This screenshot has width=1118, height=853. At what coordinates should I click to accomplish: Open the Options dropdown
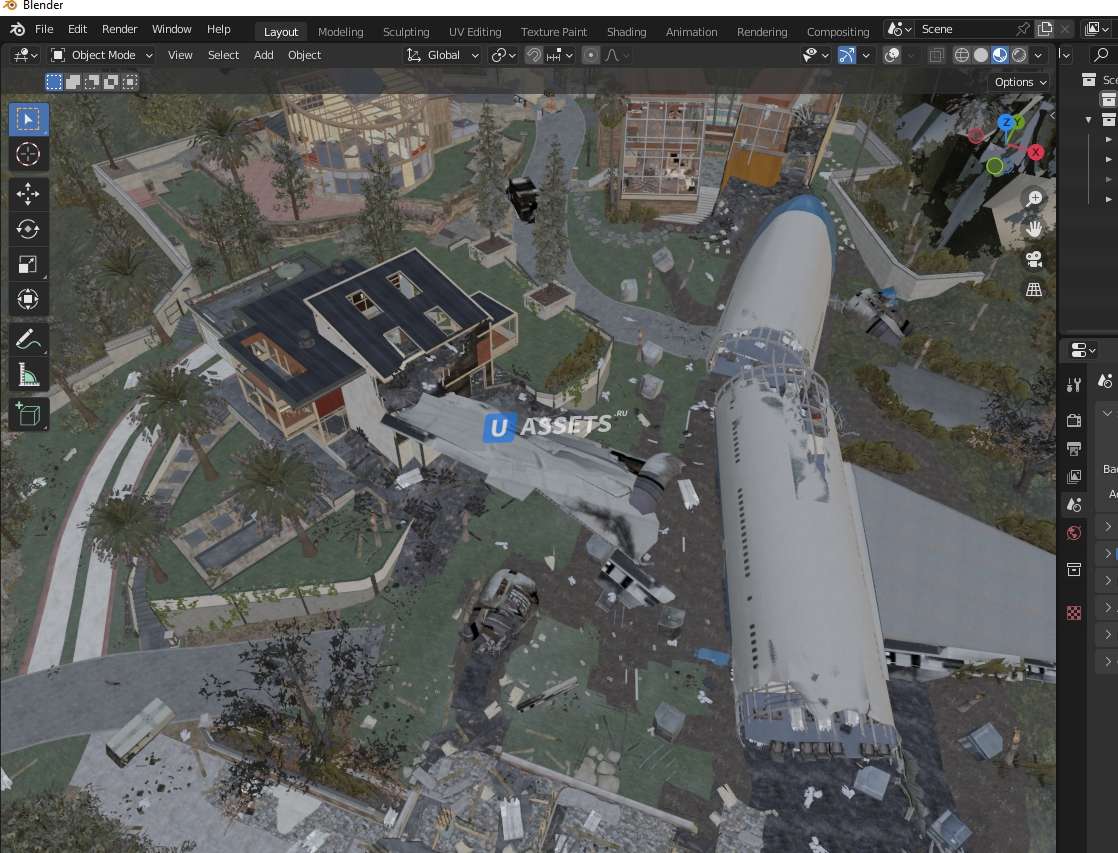1020,82
